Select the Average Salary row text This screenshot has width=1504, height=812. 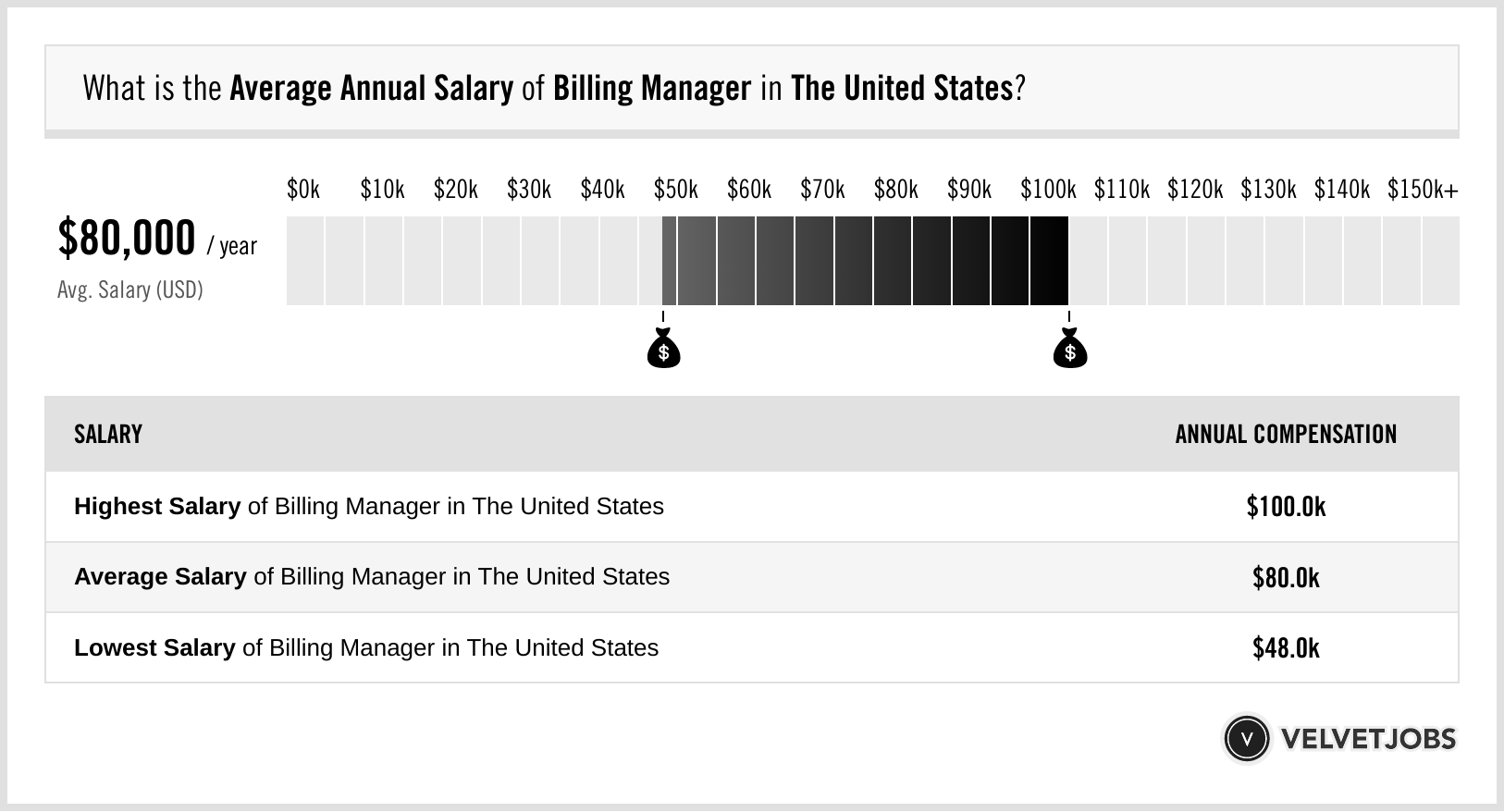click(372, 577)
